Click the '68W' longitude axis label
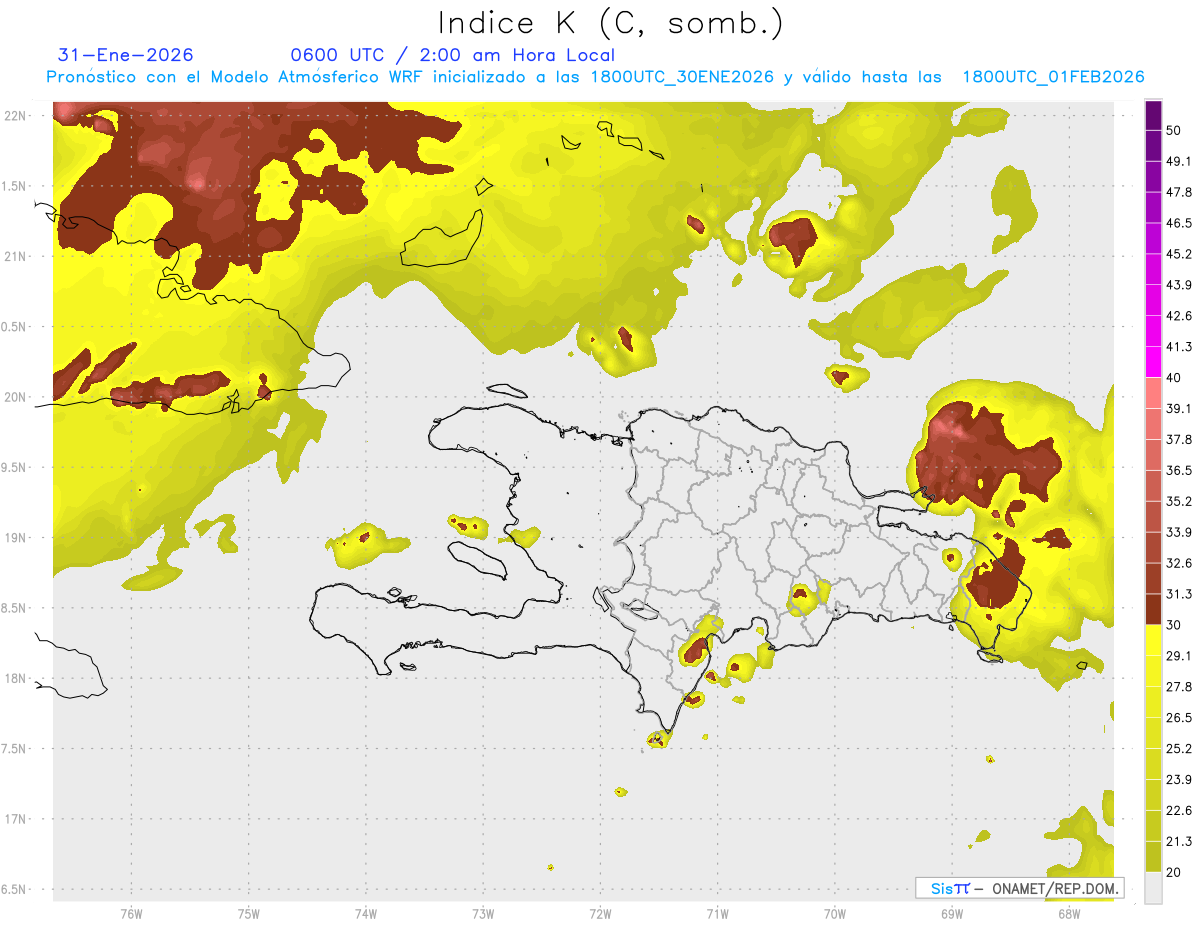 (1069, 913)
